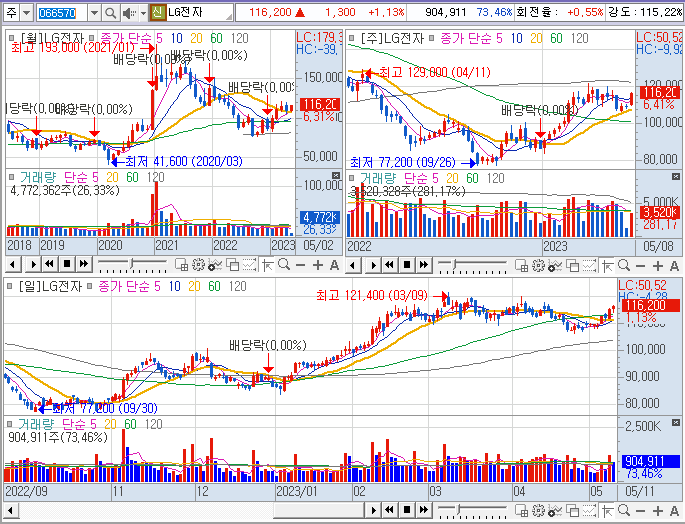
Task: Click 최고 121,400 (03/09) label in daily chart
Action: (372, 295)
